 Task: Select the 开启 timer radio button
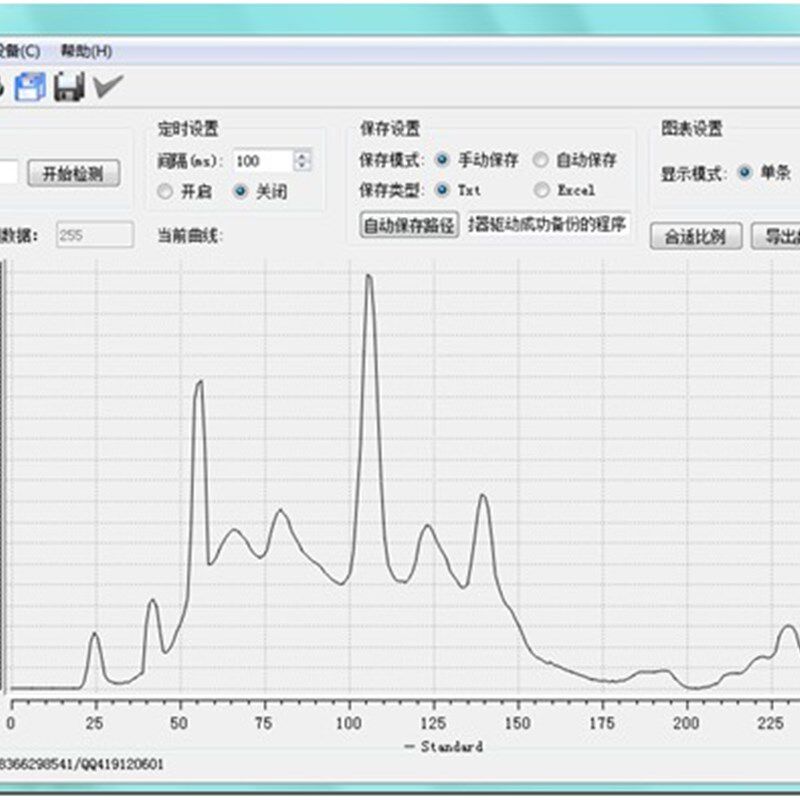tap(165, 192)
